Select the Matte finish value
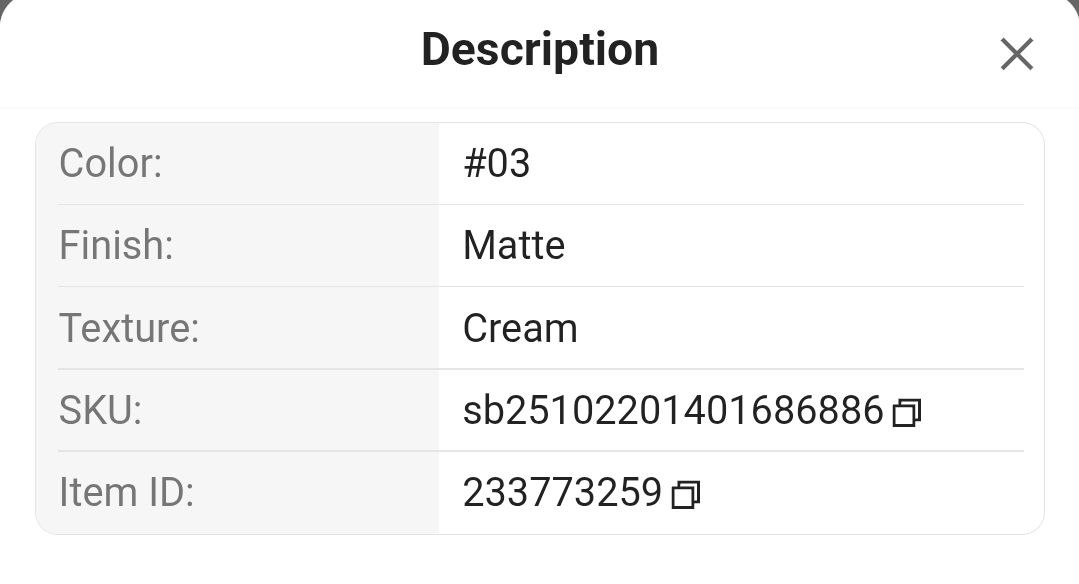 click(x=514, y=245)
